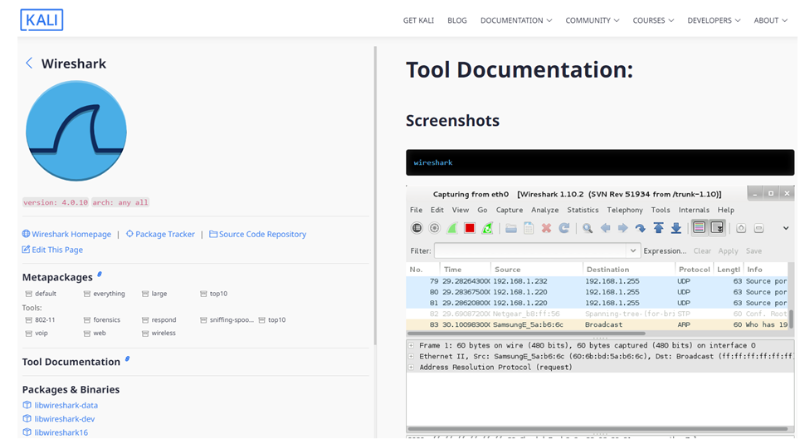
Task: Jump to last packet with the down arrow icon
Action: [676, 228]
